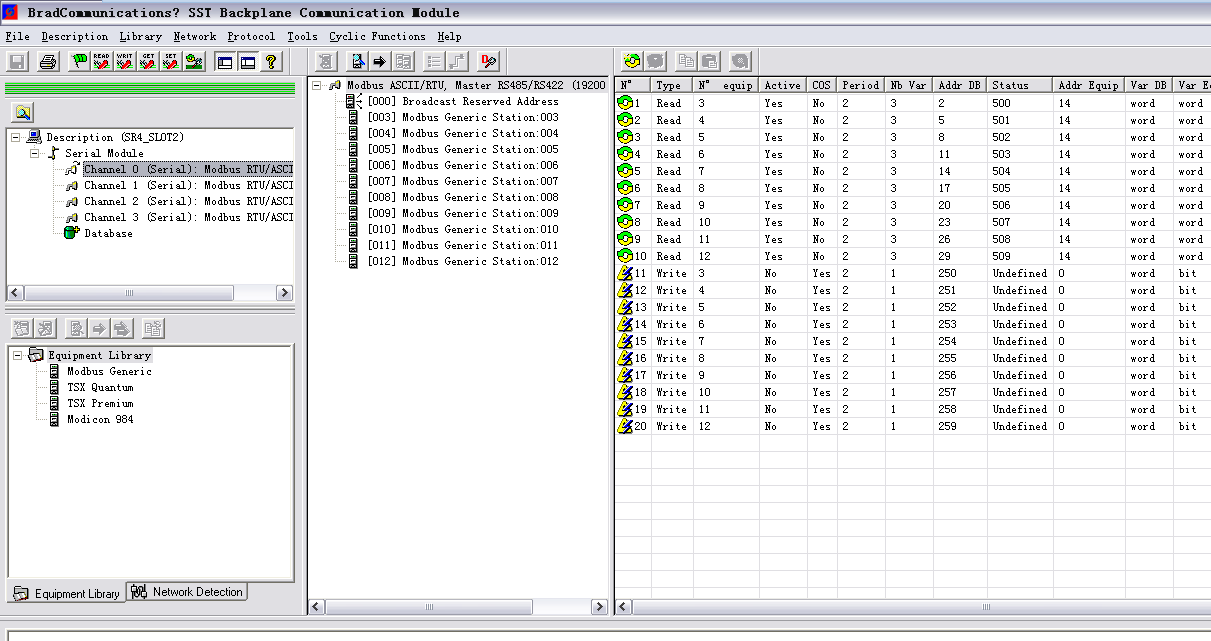This screenshot has height=641, width=1211.
Task: Click the application icon in title bar
Action: point(11,12)
